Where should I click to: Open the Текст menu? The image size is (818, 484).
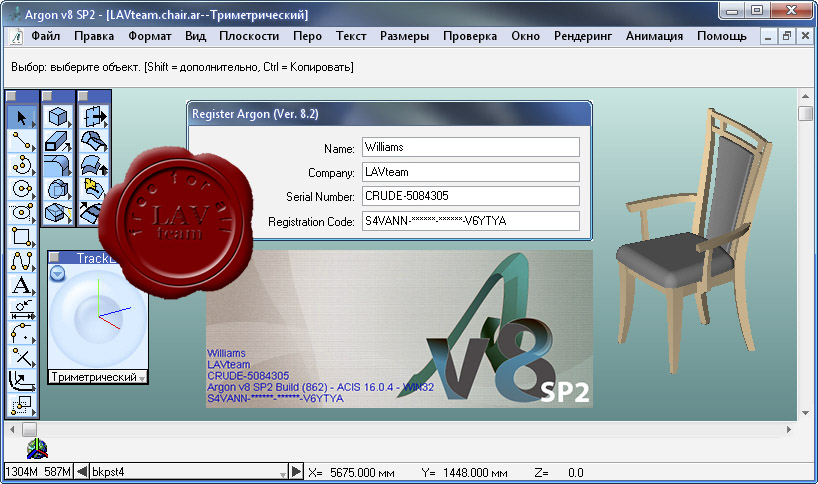(x=351, y=36)
